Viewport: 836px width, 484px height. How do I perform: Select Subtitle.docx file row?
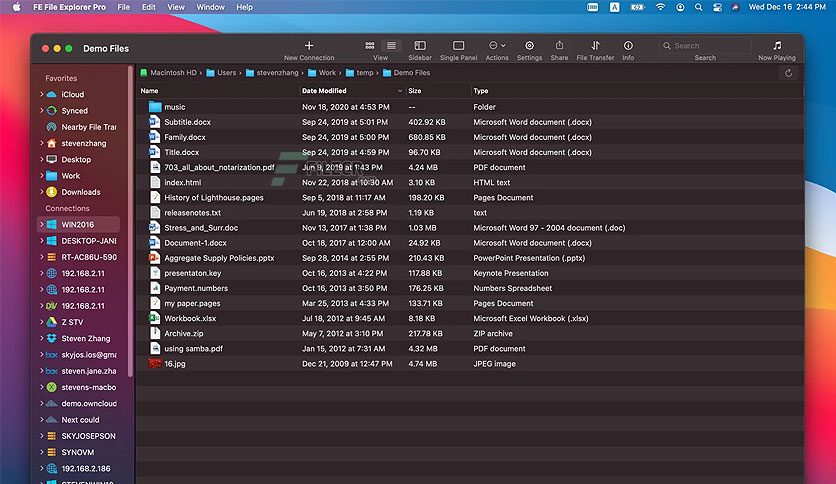pos(470,122)
